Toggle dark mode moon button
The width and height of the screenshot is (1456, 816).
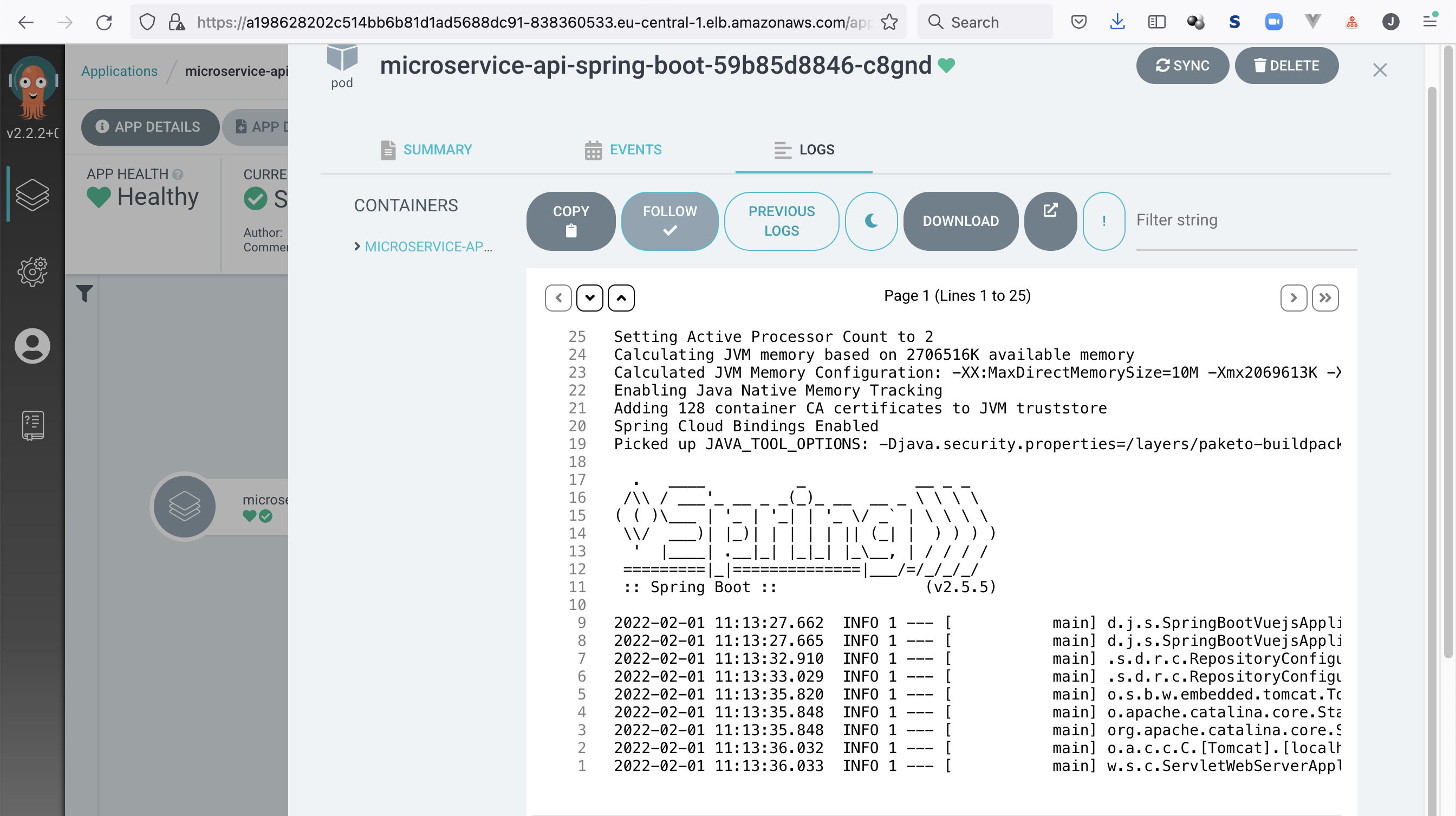click(870, 221)
